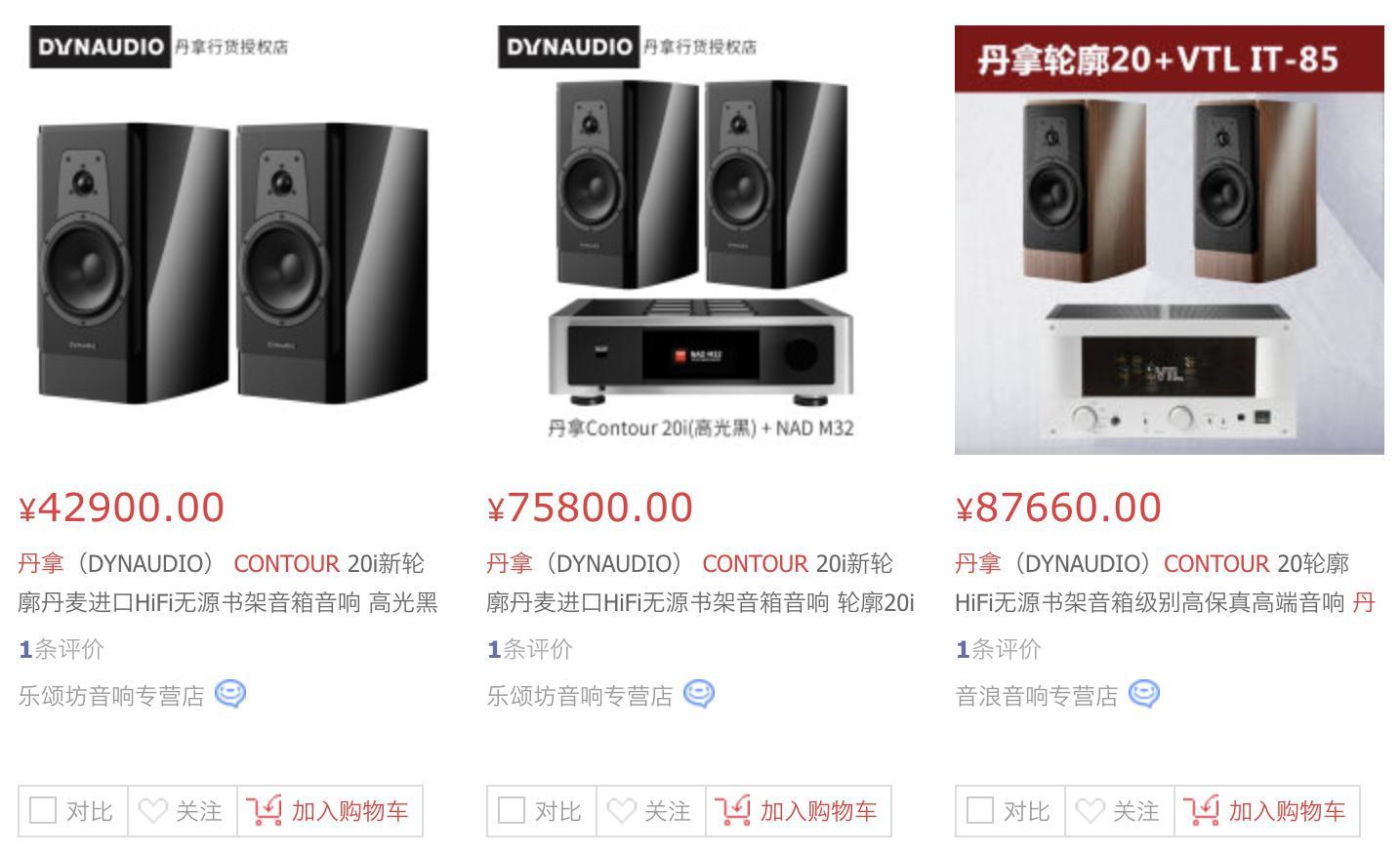
Task: Open first product title ending in 高光黑
Action: tap(227, 583)
